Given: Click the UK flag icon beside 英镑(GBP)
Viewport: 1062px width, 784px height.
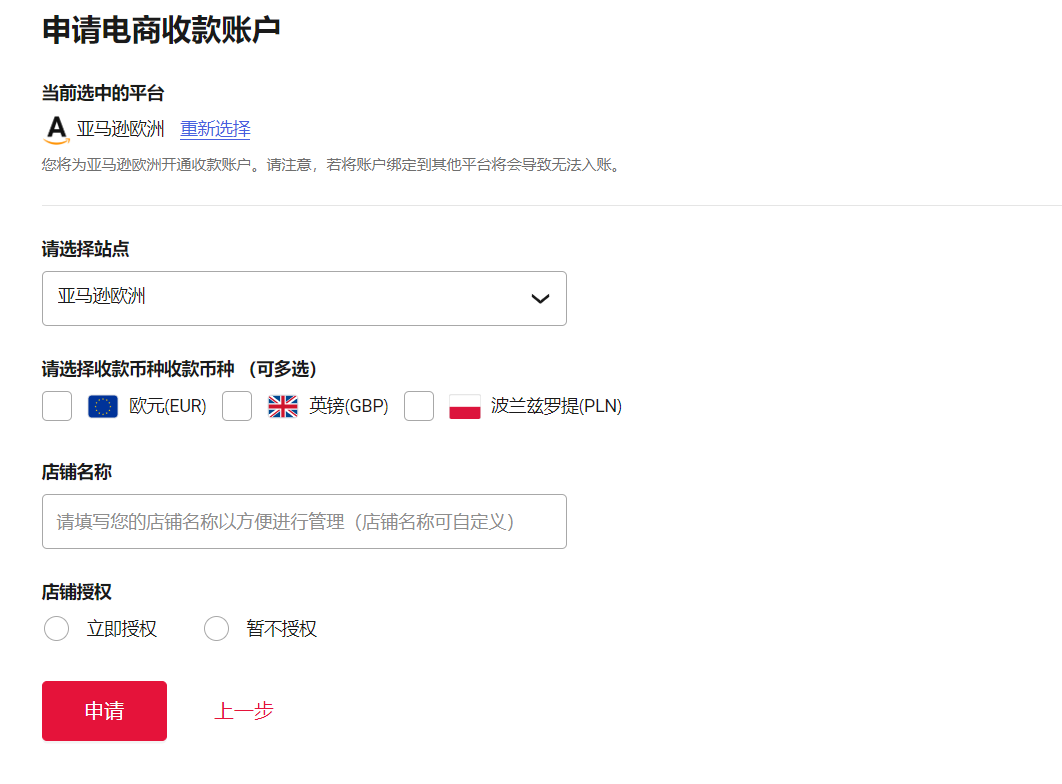Looking at the screenshot, I should coord(282,406).
